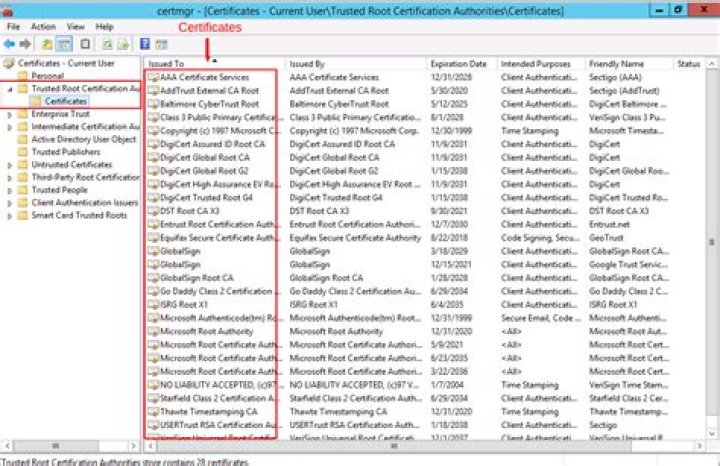Expand the Smart Card Trusted Roots node
Image resolution: width=720 pixels, height=466 pixels.
click(x=10, y=216)
